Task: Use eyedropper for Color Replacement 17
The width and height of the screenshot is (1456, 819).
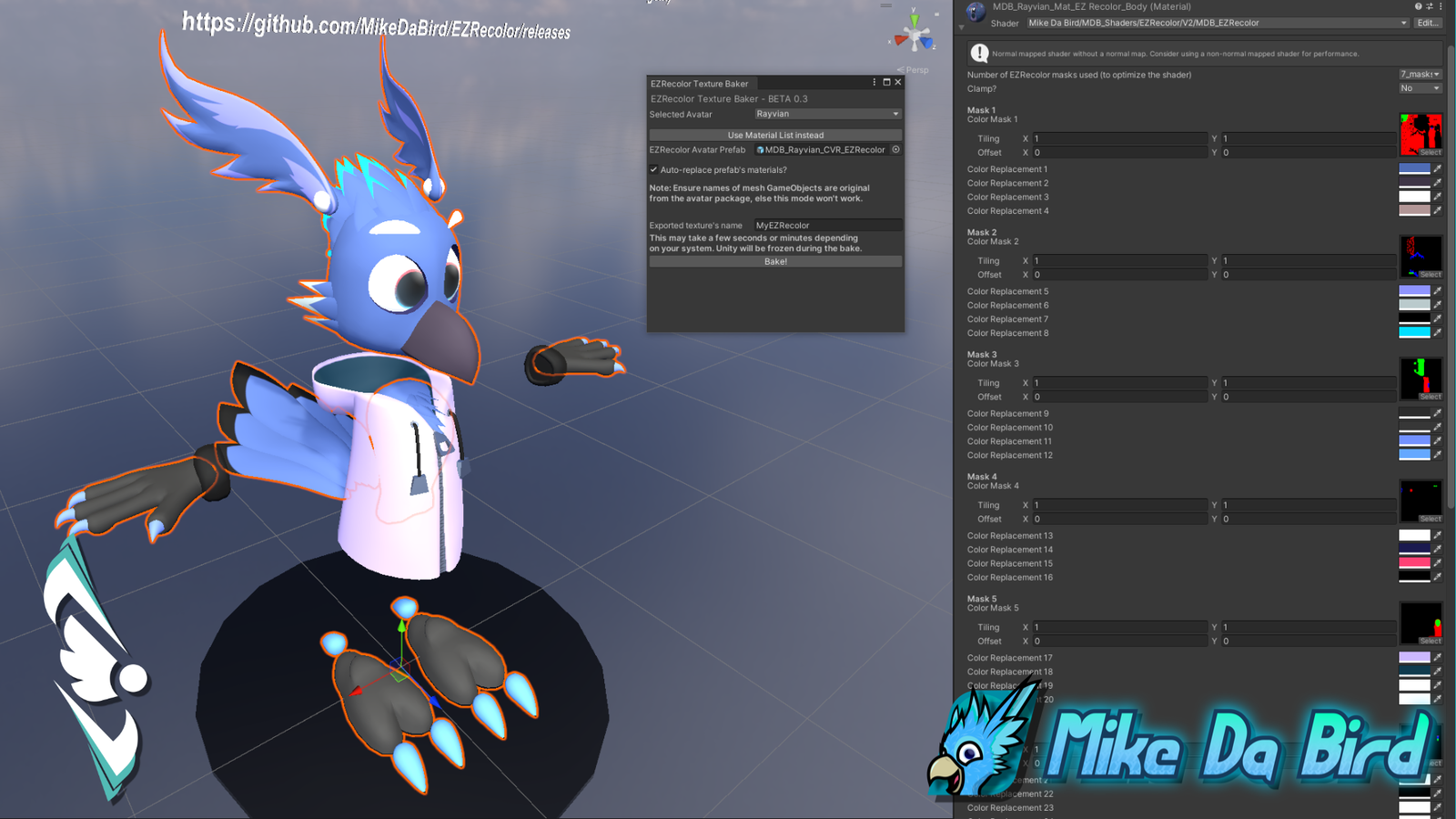Action: click(x=1438, y=657)
